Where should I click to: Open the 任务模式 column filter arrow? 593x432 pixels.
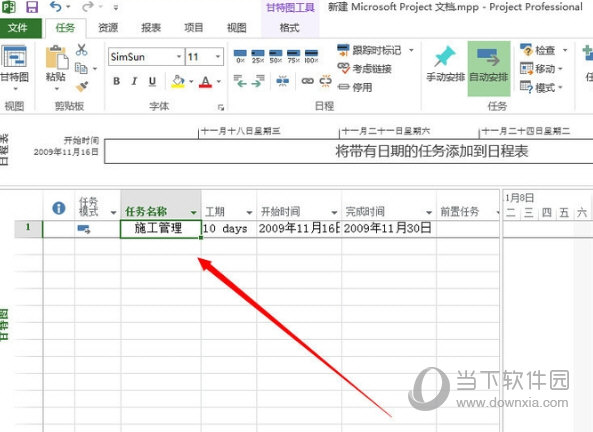point(113,212)
